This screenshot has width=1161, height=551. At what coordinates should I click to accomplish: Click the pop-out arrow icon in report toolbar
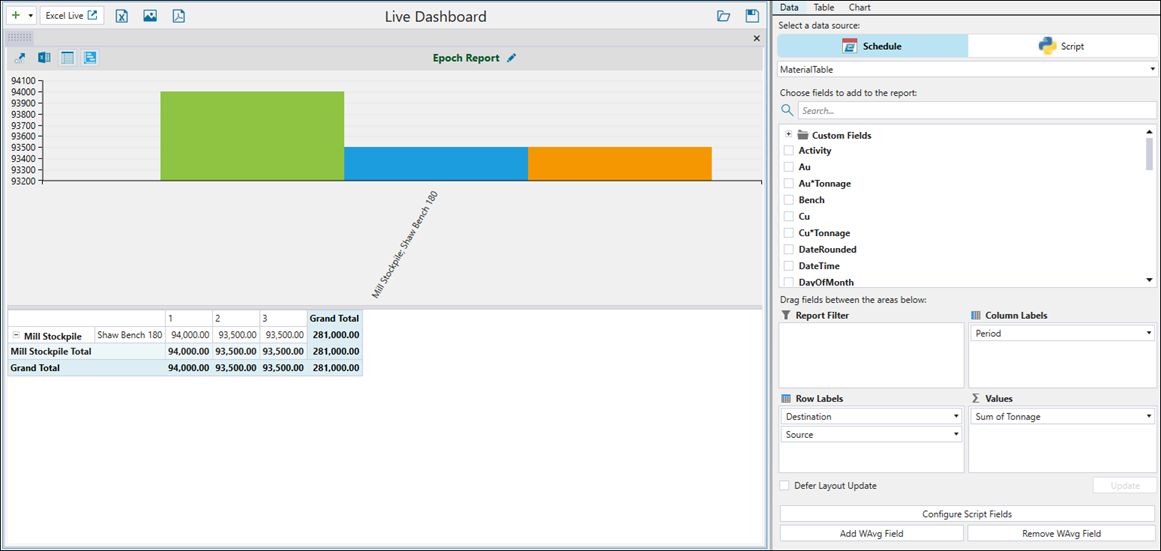point(20,58)
